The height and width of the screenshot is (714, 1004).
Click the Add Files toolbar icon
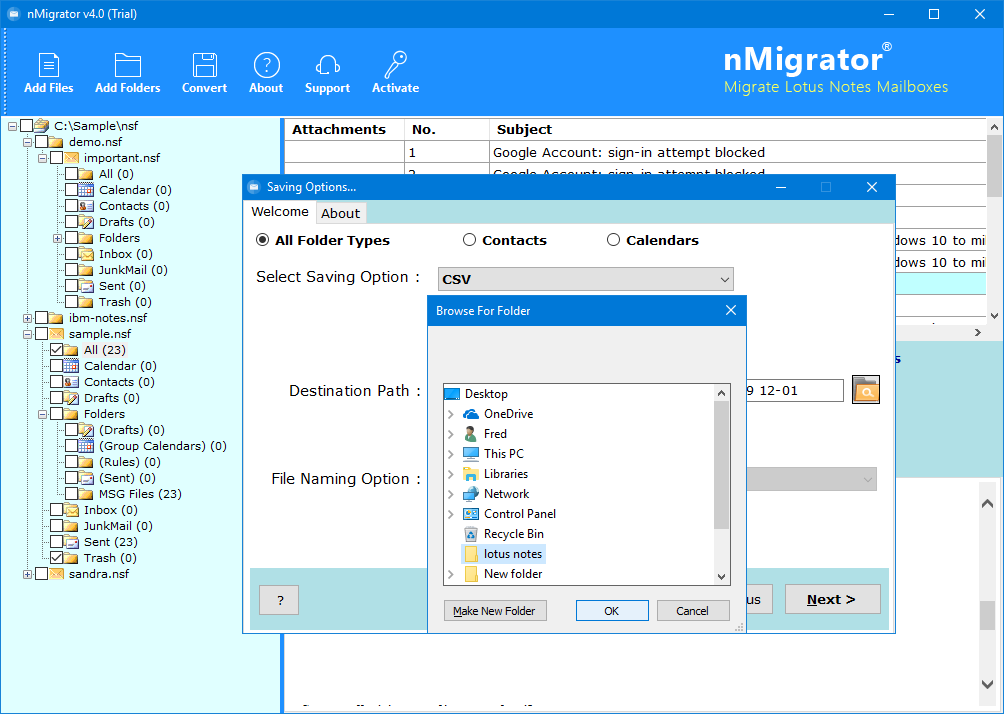(49, 65)
